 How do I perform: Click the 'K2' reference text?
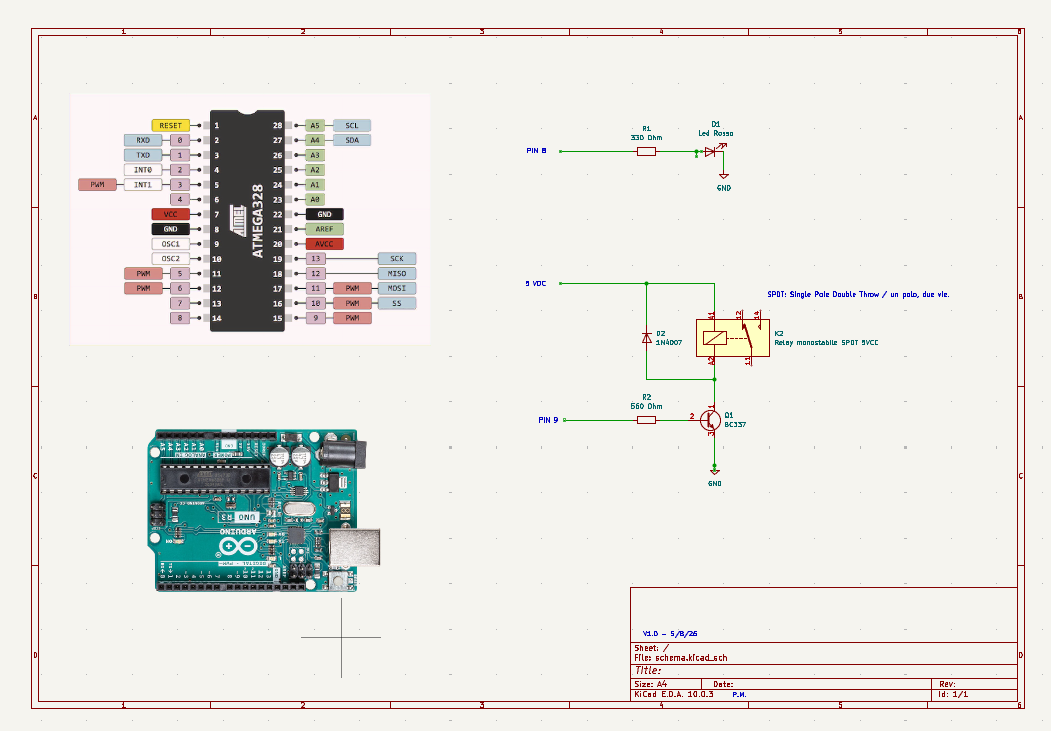tap(779, 333)
